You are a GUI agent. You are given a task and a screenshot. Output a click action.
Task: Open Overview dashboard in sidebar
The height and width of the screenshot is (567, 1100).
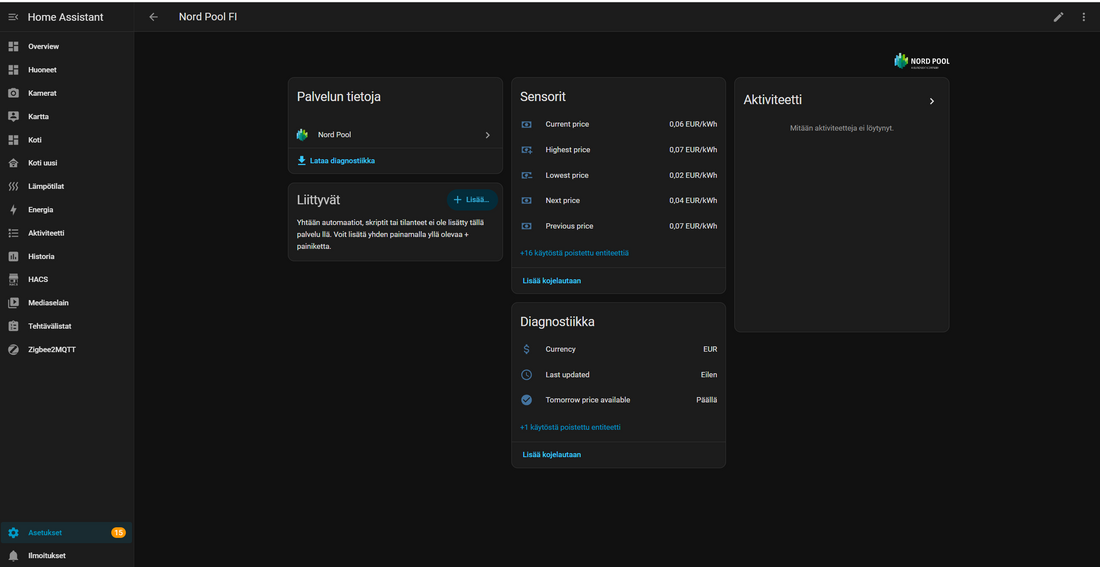(67, 46)
